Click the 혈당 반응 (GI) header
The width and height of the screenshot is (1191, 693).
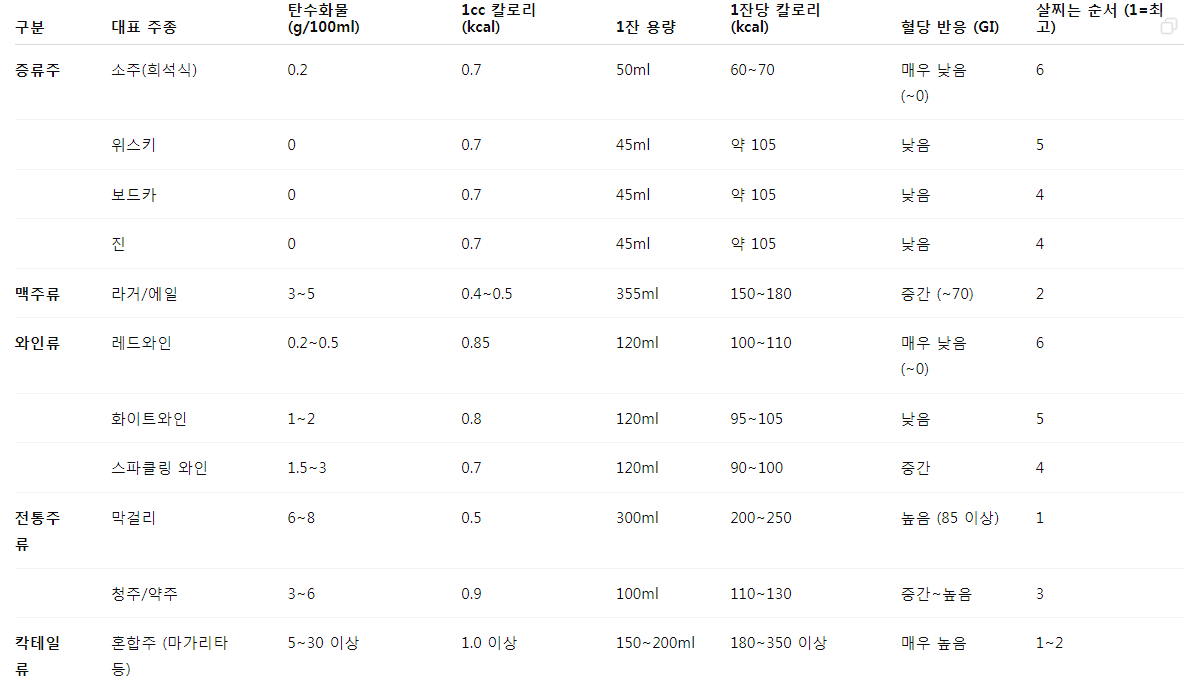pos(949,27)
